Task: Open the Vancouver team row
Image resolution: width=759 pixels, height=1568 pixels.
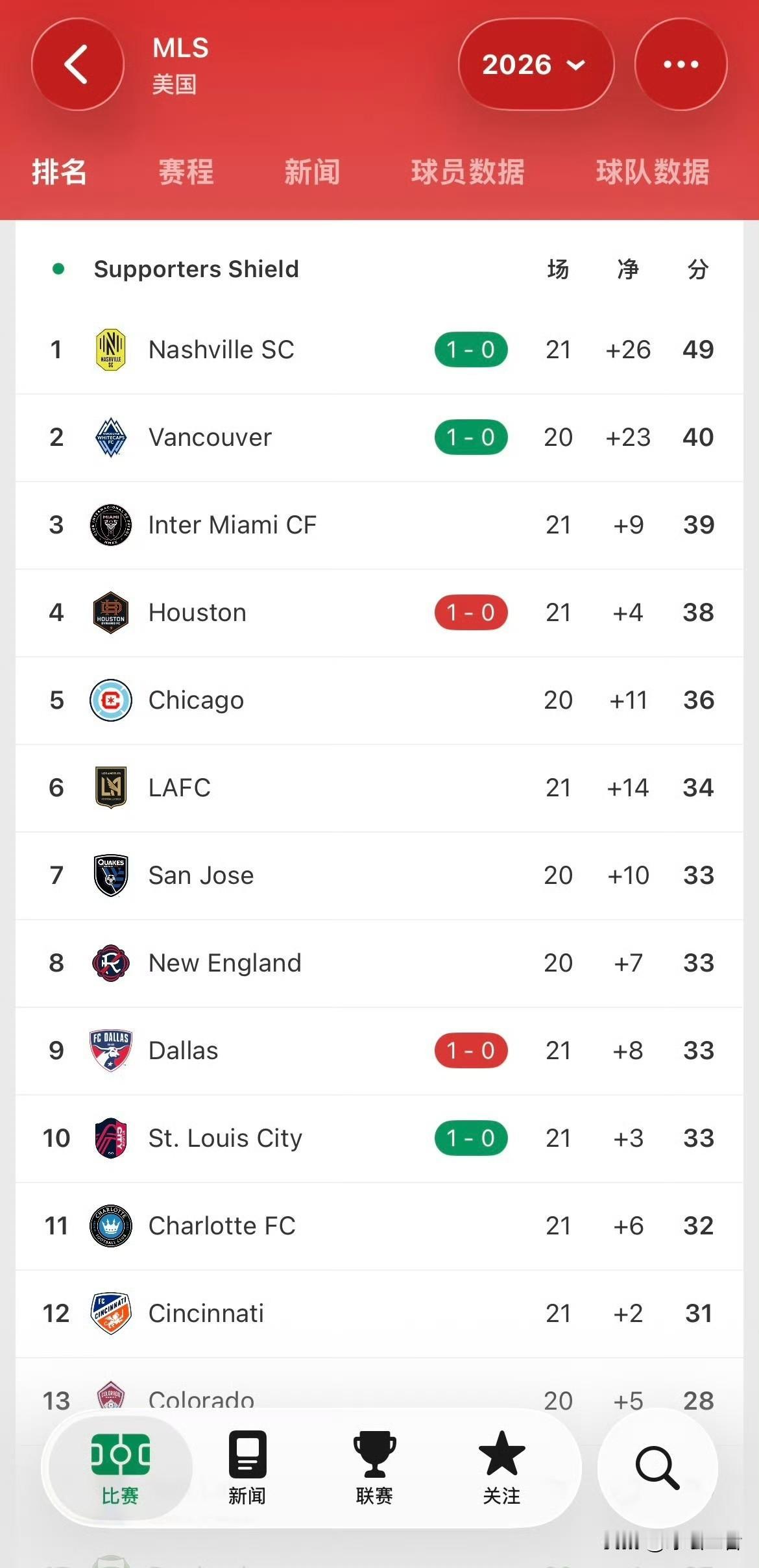Action: point(379,437)
